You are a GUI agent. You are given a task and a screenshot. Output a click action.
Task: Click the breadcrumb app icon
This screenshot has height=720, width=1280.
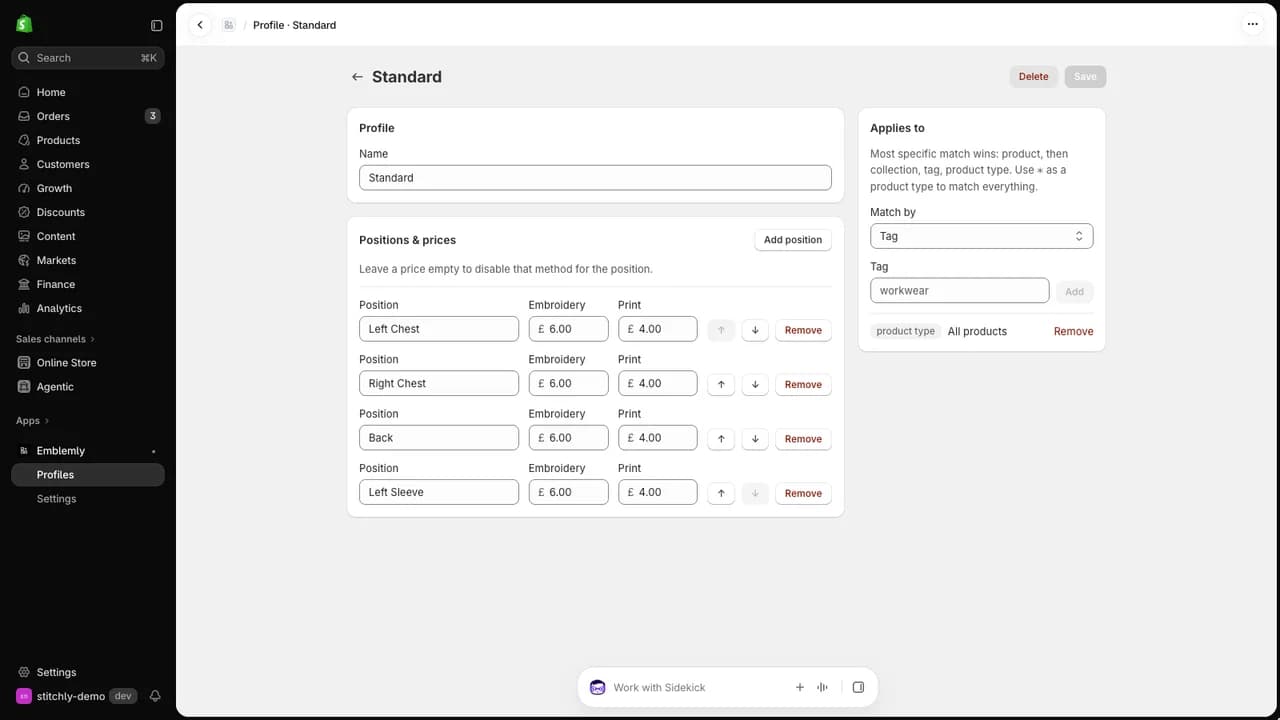point(229,25)
